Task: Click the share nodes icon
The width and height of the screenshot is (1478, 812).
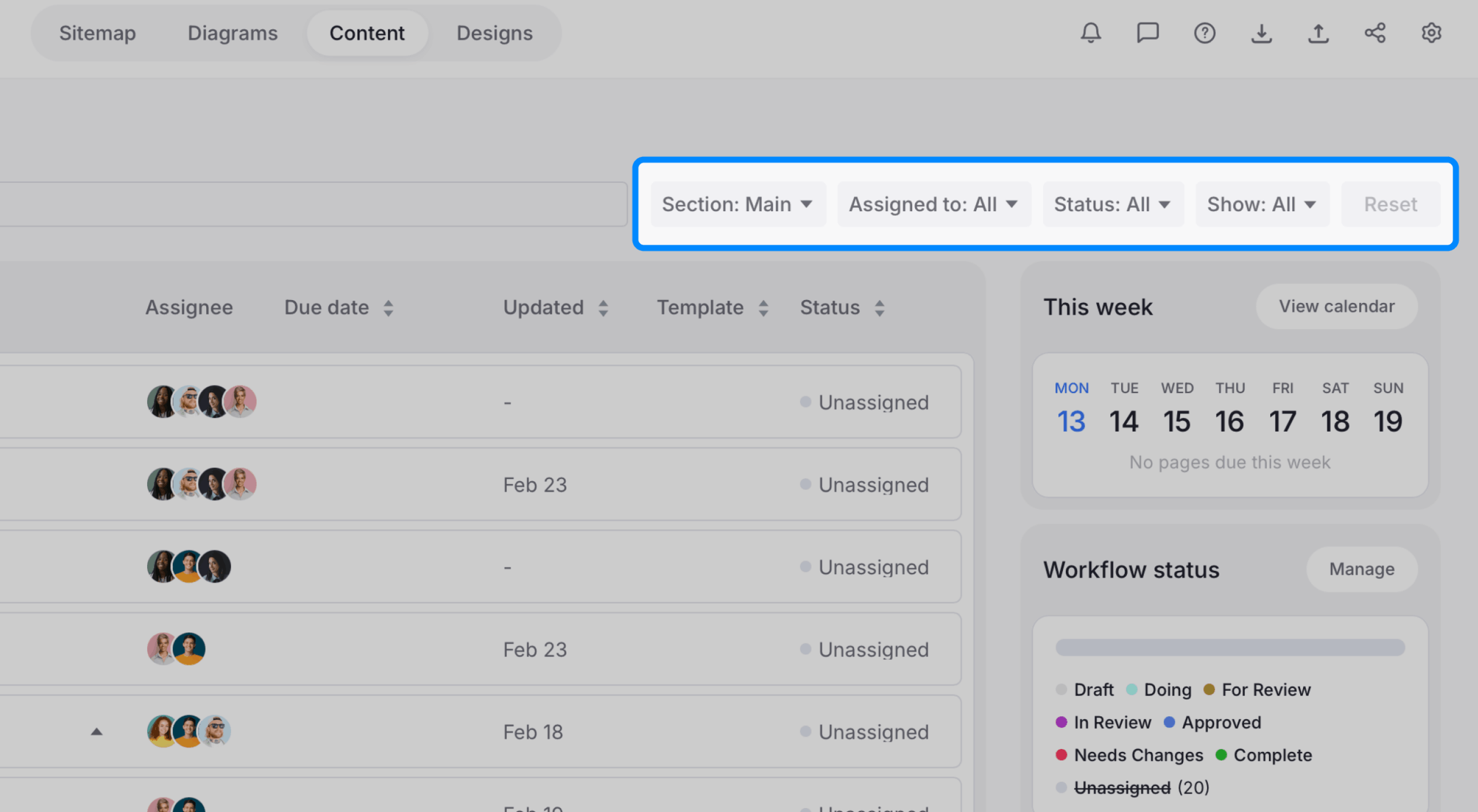Action: point(1375,33)
